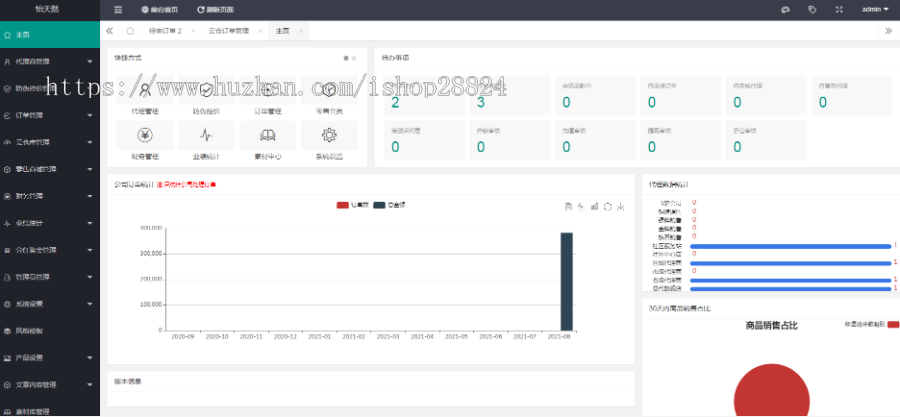Expand 文章内容管理 sidebar arrow
Viewport: 900px width, 417px height.
(x=90, y=385)
